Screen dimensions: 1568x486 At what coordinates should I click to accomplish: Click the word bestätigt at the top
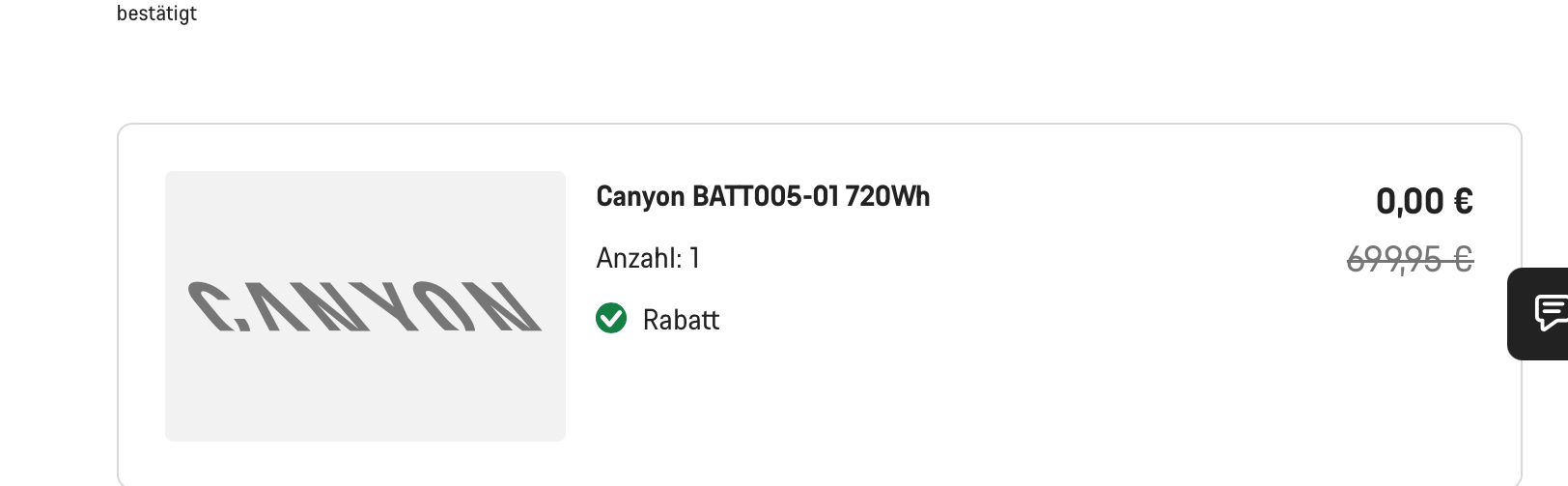coord(156,14)
